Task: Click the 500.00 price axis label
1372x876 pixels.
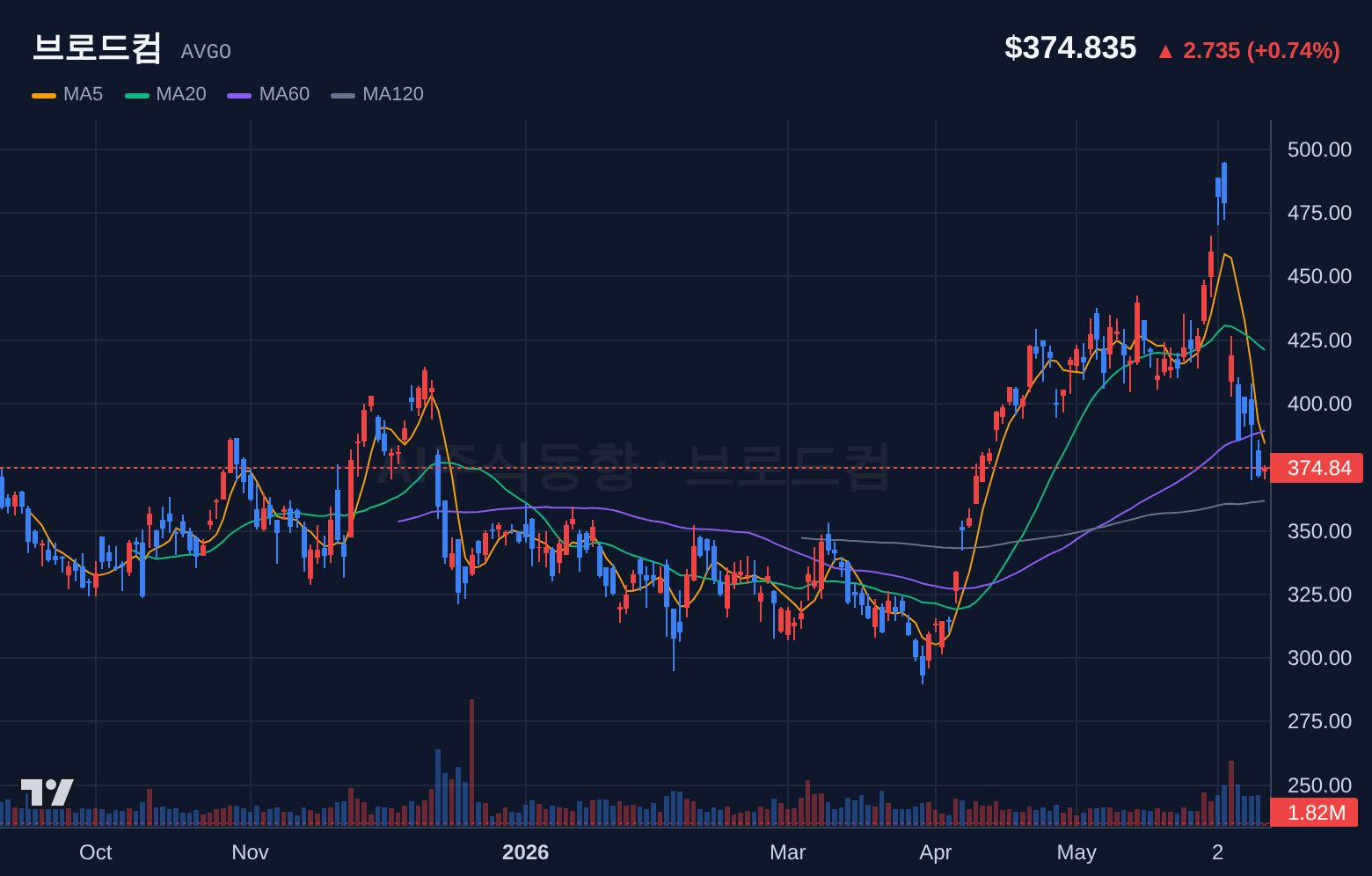Action: click(1319, 150)
